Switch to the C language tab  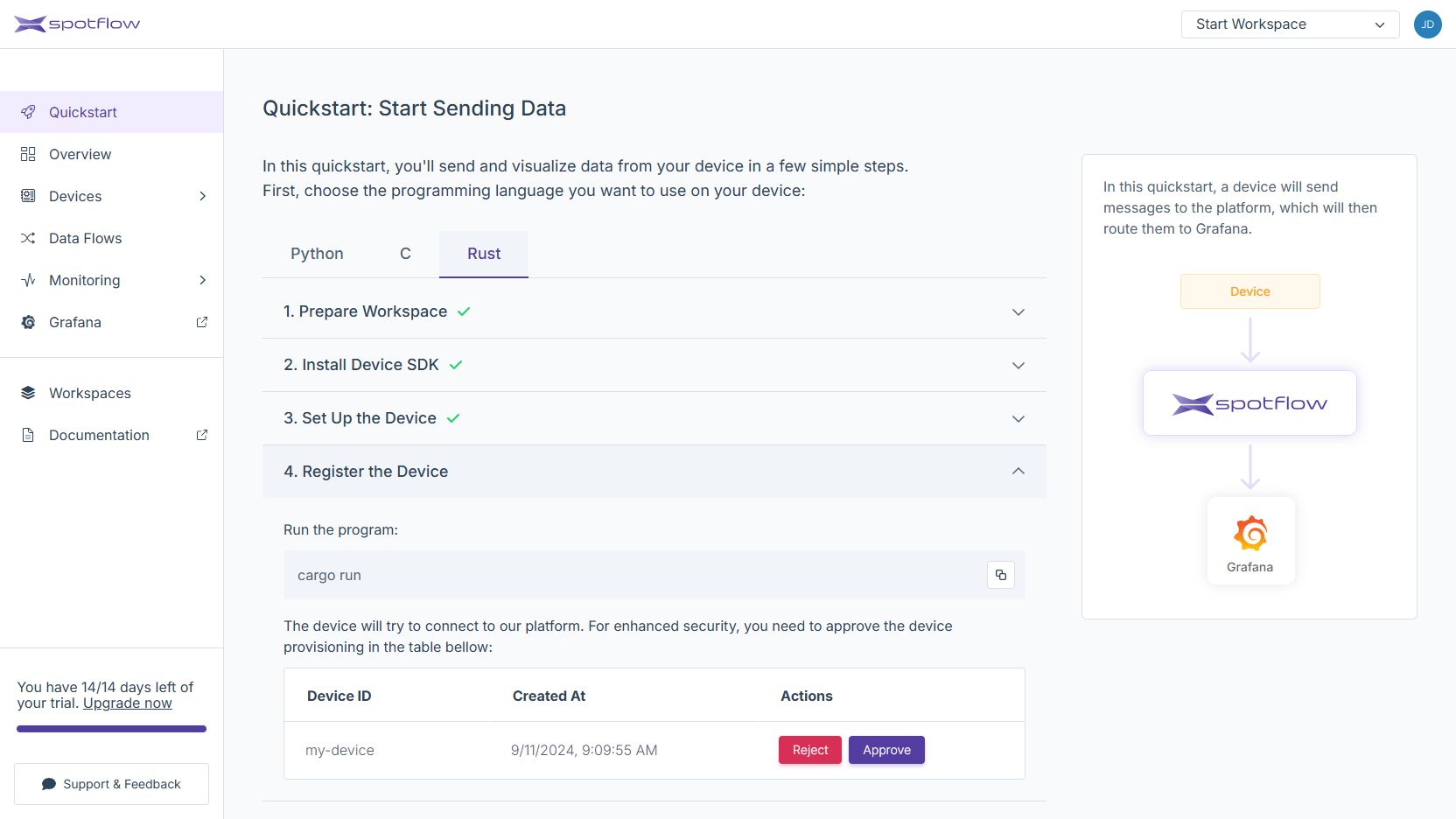point(405,254)
